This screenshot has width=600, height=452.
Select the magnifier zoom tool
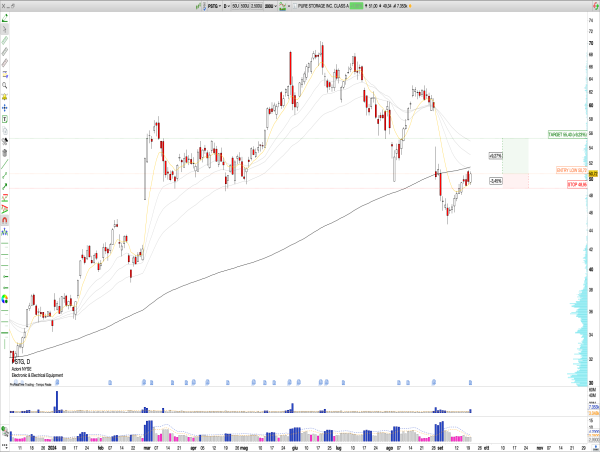pos(5,85)
